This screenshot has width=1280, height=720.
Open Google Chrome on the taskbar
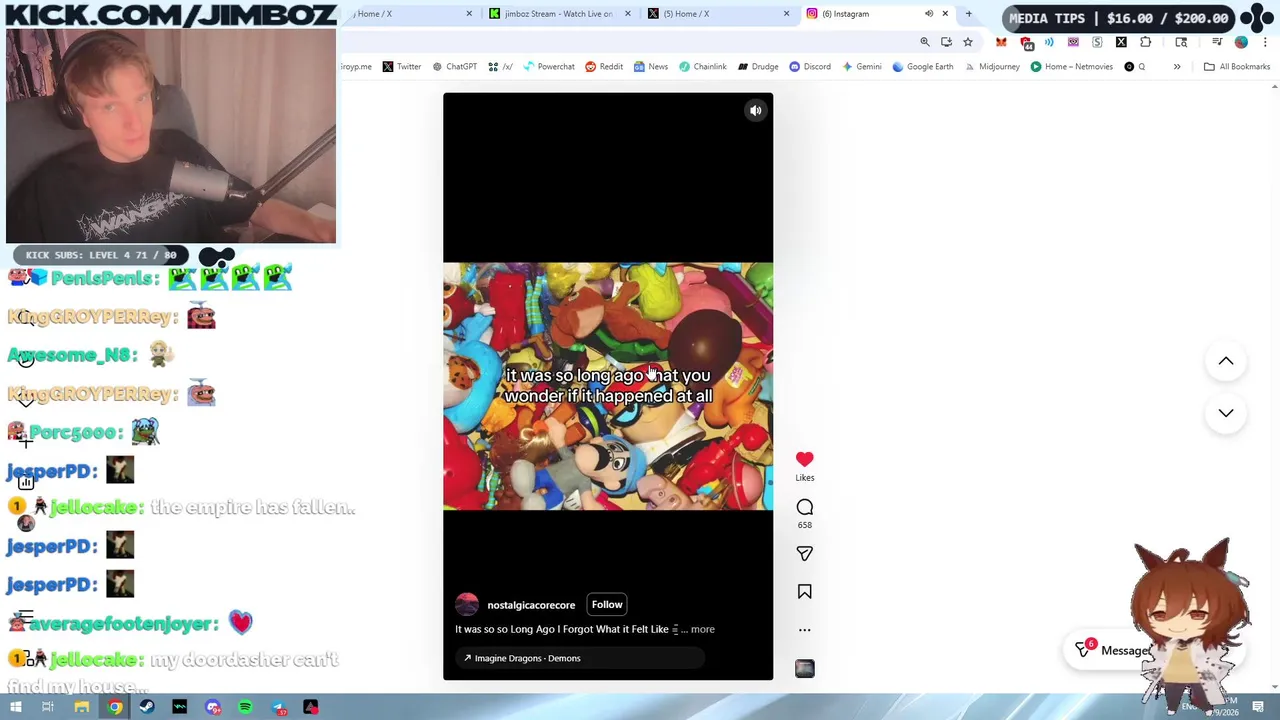115,708
